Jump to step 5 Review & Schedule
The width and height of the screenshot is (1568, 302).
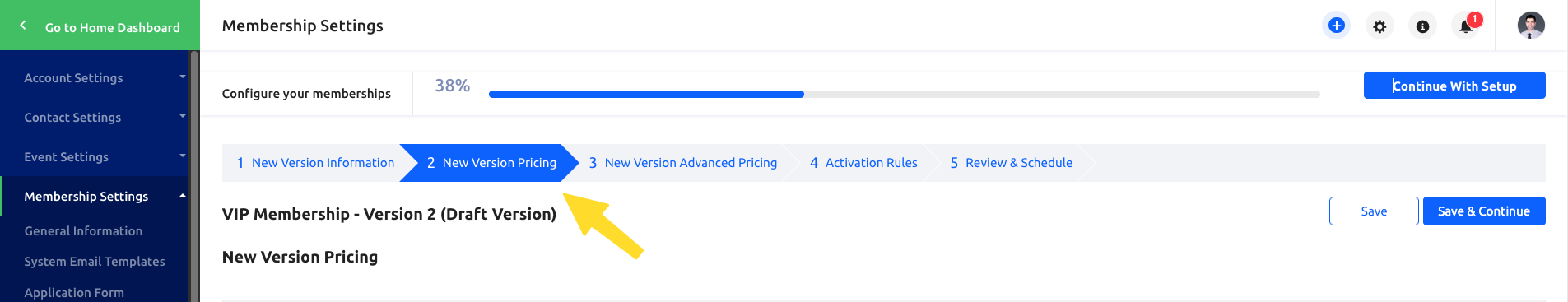click(x=1012, y=163)
